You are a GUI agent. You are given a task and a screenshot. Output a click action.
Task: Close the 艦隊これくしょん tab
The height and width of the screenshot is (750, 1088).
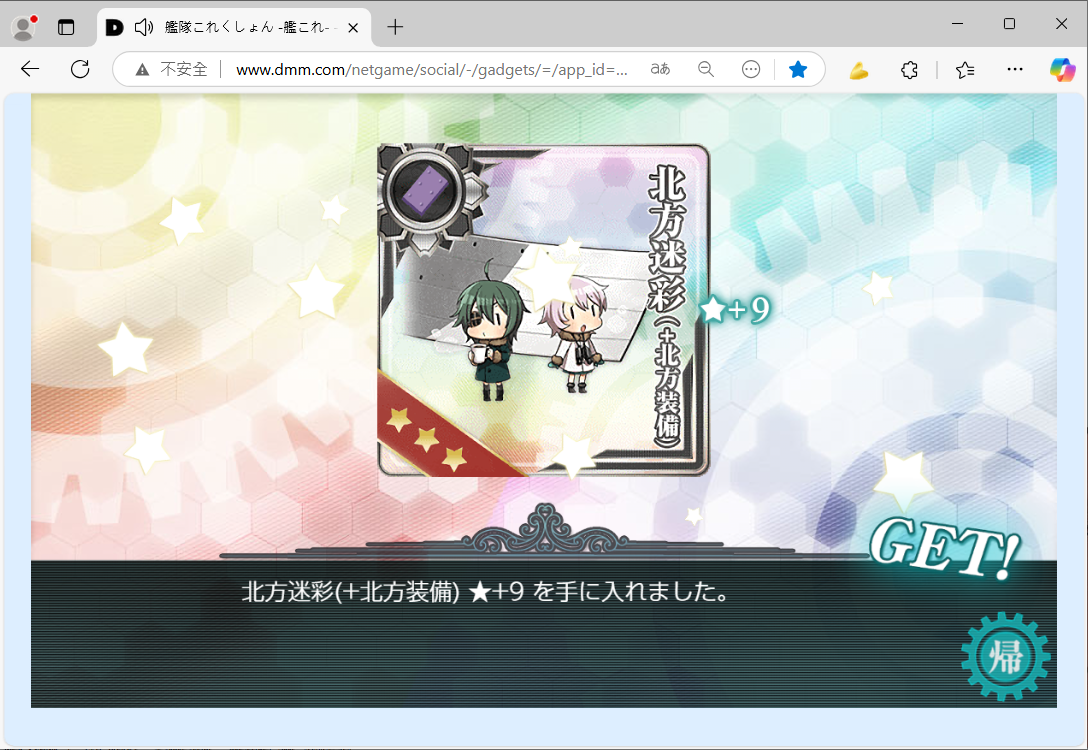[x=353, y=28]
